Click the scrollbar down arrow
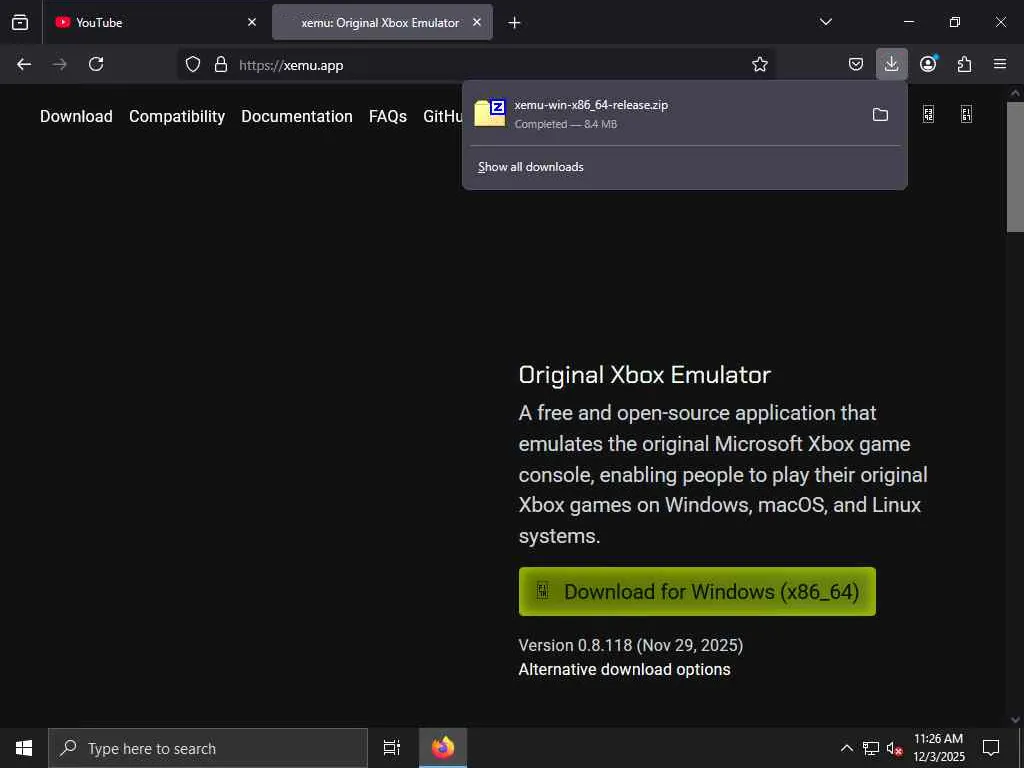 pyautogui.click(x=1015, y=720)
